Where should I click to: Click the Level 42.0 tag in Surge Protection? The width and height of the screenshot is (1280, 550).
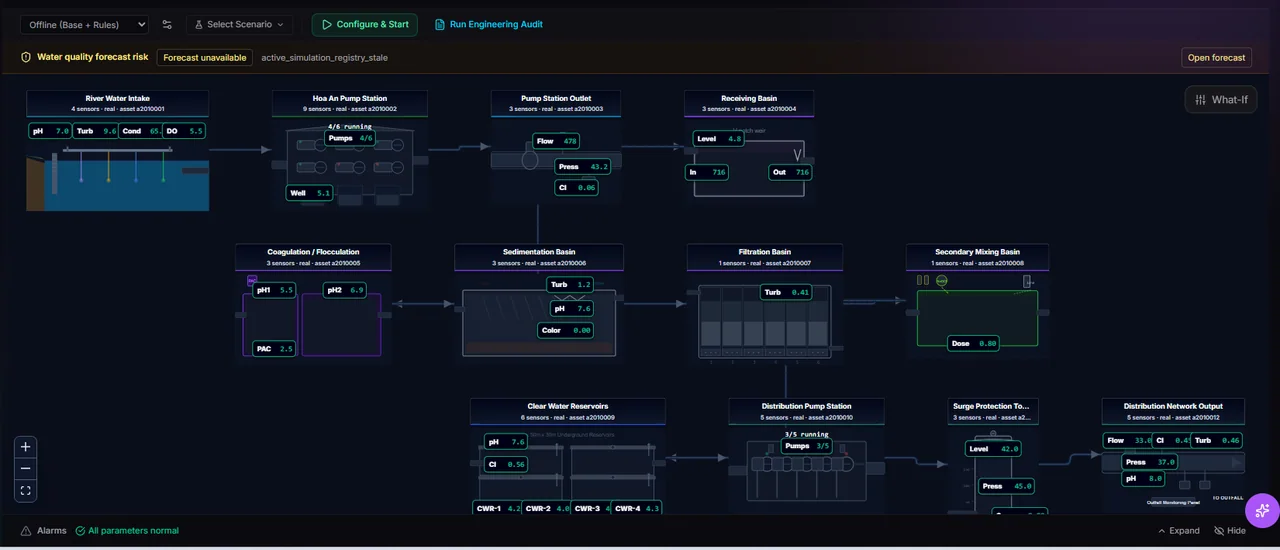pos(994,449)
